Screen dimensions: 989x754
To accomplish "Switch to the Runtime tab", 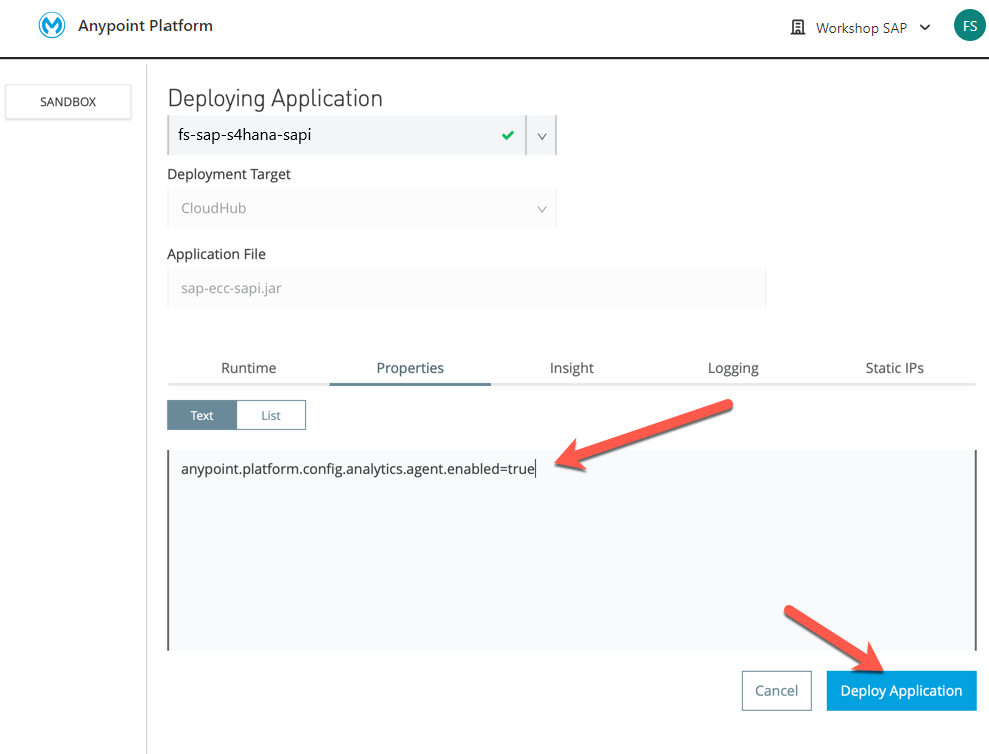I will [249, 368].
